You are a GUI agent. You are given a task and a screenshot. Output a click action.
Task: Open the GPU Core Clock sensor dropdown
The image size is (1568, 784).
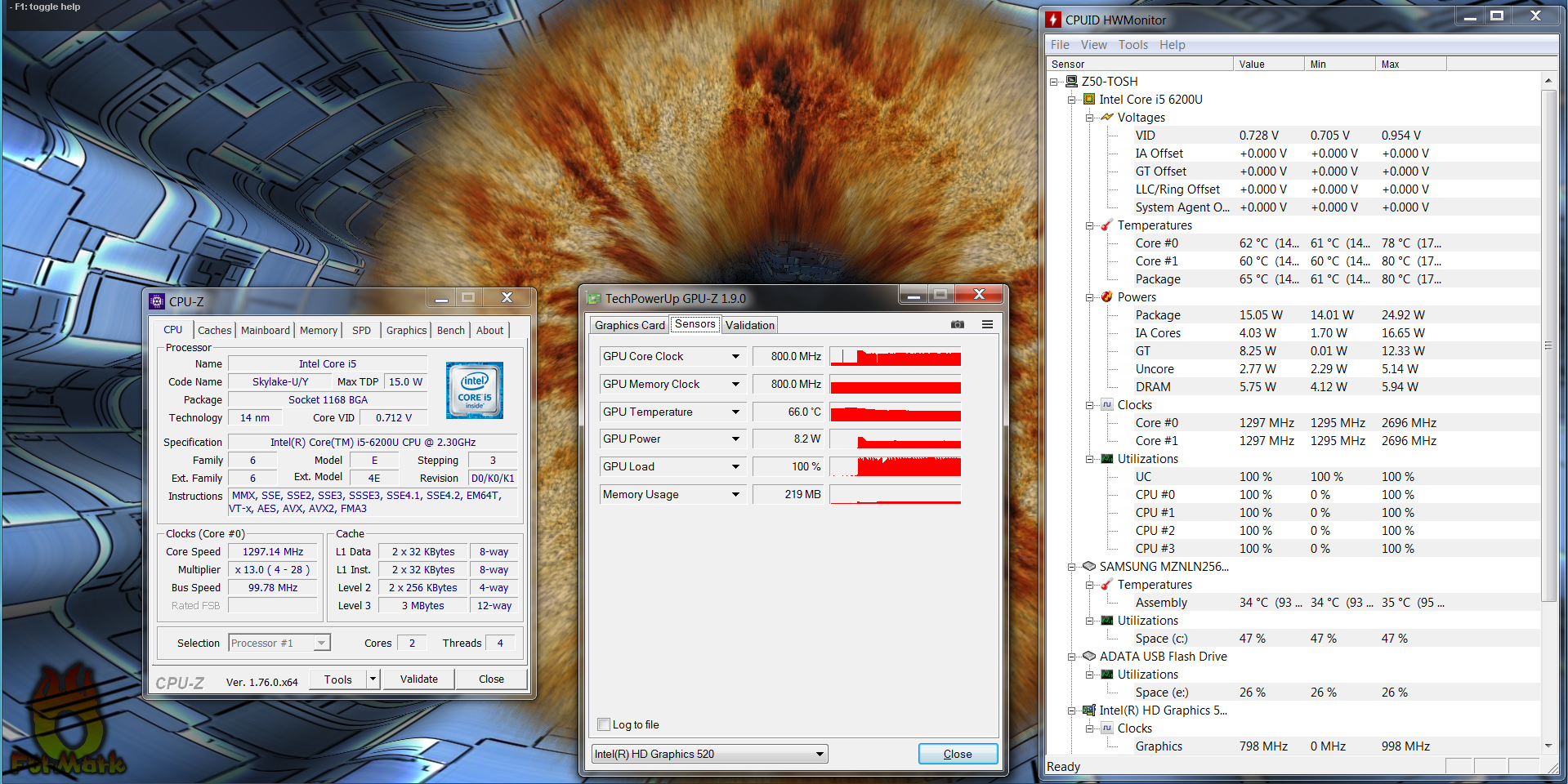(735, 356)
